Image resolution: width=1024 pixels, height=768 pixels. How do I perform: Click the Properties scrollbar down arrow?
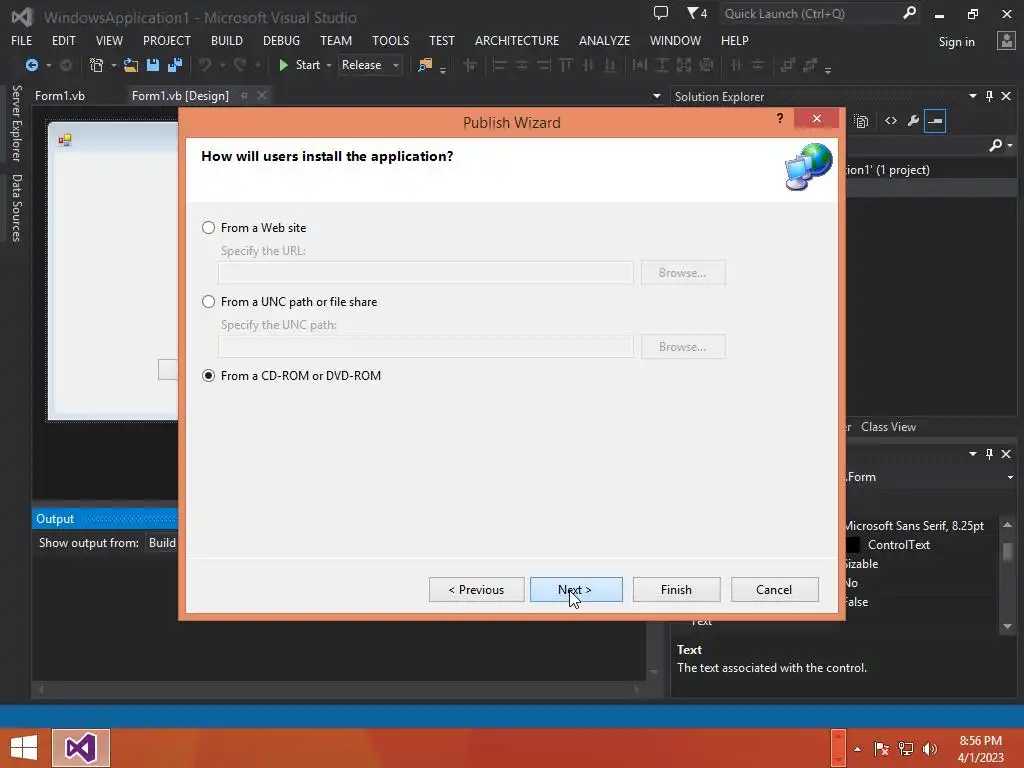point(1008,626)
